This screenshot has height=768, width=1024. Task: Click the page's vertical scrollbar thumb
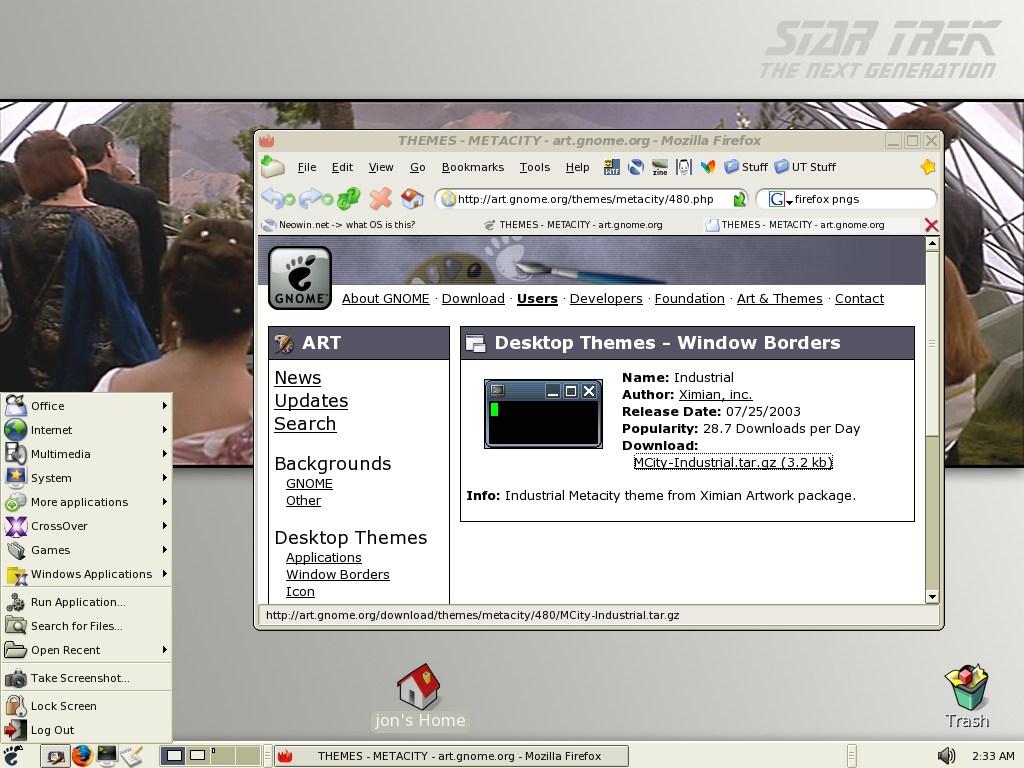932,342
